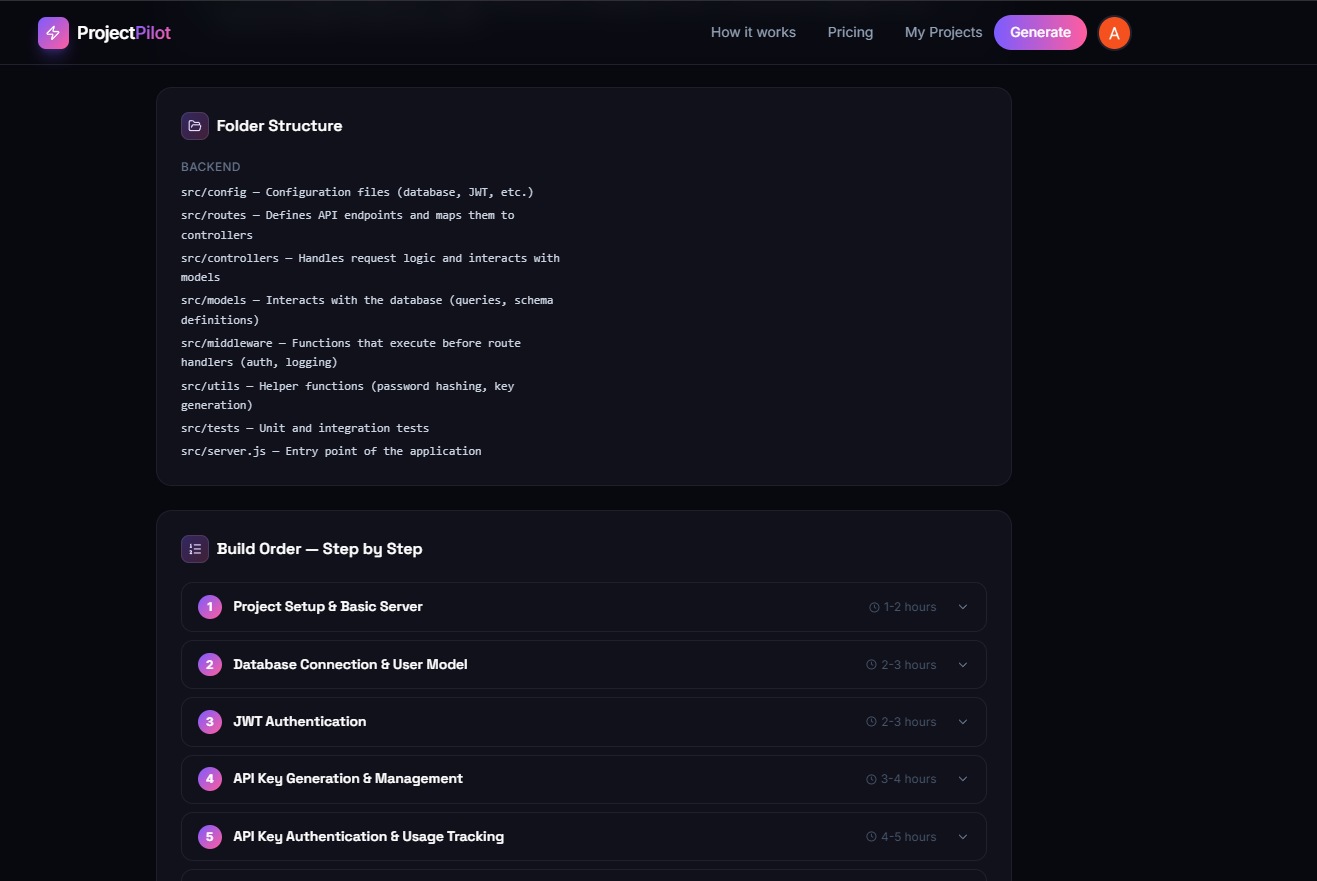Go to the Pricing page
Image resolution: width=1317 pixels, height=881 pixels.
click(x=850, y=32)
